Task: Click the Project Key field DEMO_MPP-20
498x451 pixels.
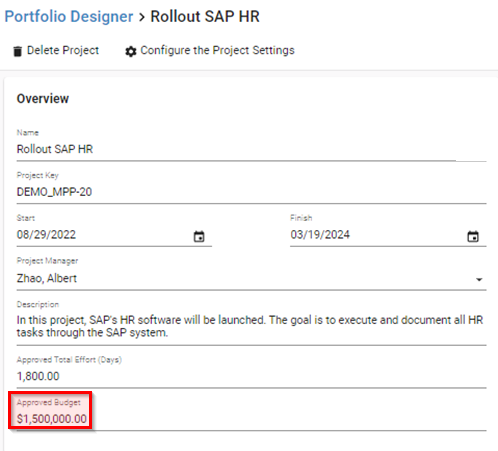Action: pyautogui.click(x=251, y=192)
